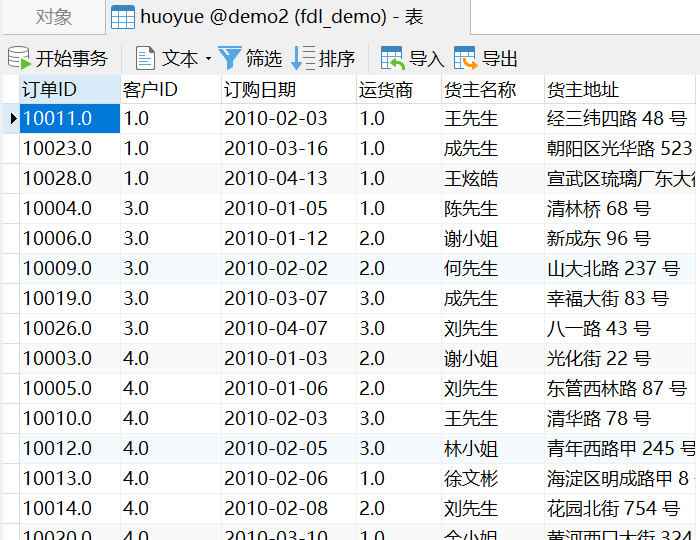This screenshot has height=540, width=700.
Task: Click the table icon on huoyue tab
Action: 123,17
